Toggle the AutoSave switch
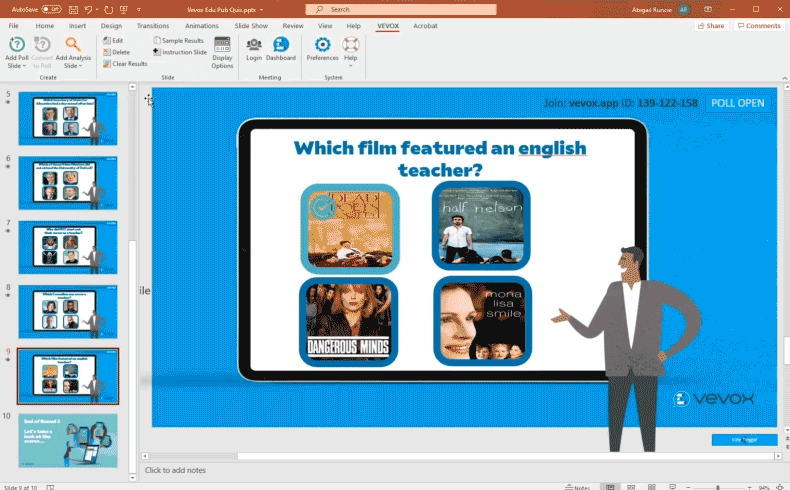The height and width of the screenshot is (490, 790). tap(51, 9)
